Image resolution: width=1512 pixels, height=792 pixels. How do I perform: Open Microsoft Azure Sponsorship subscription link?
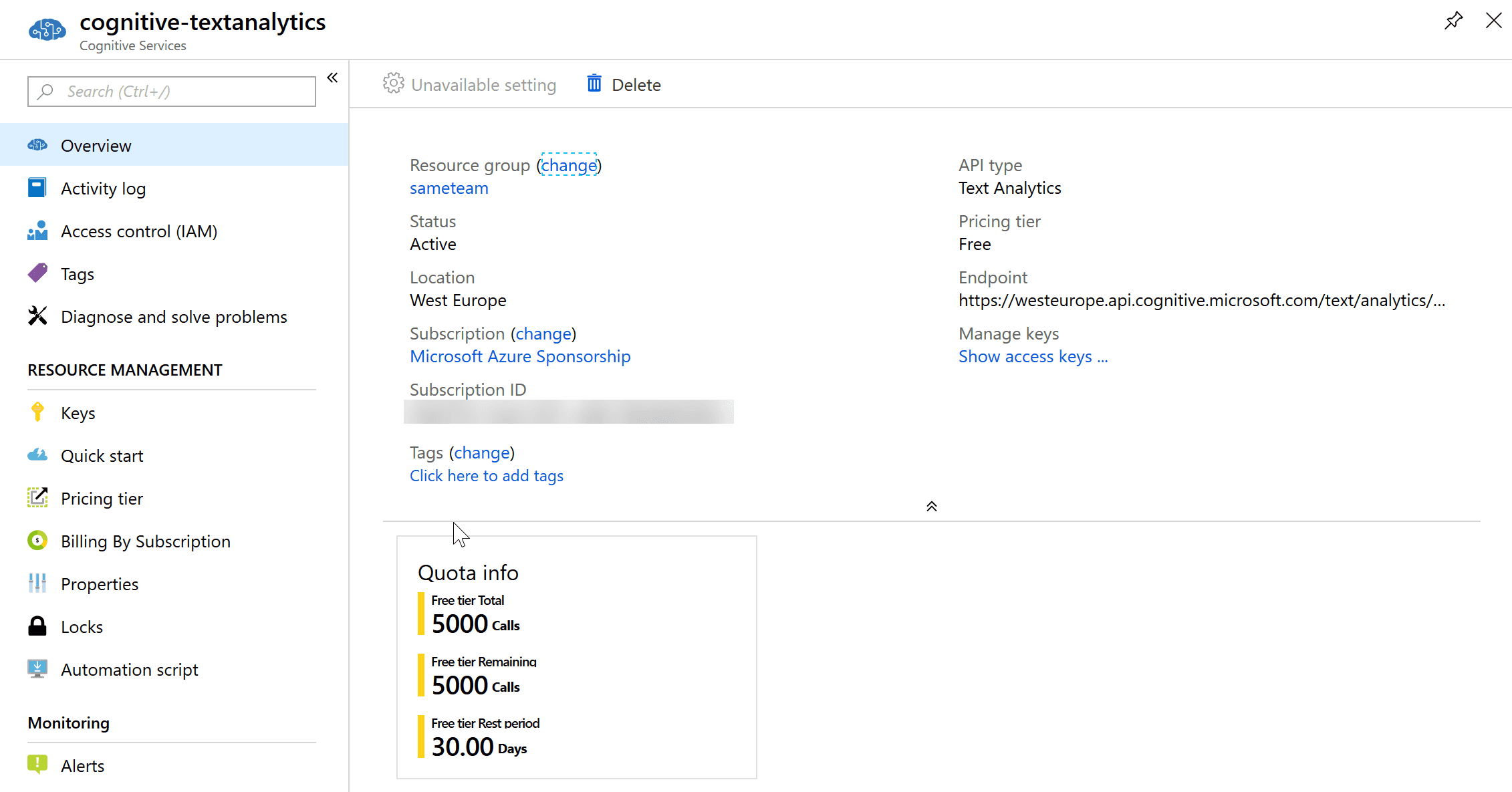[x=520, y=356]
